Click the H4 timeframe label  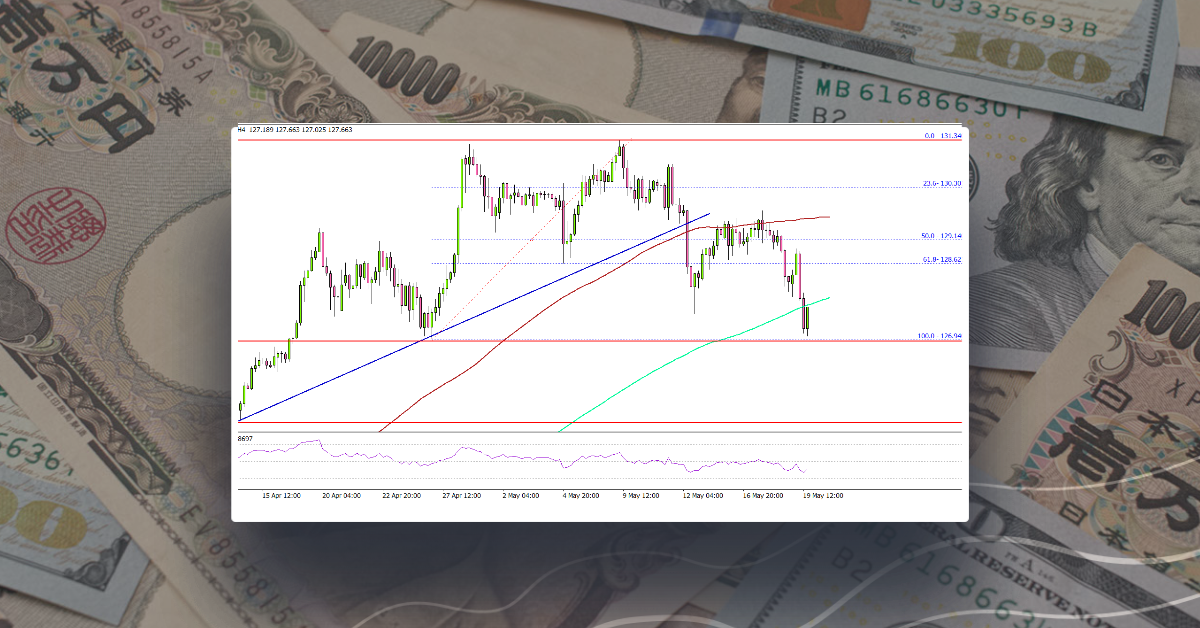point(239,129)
